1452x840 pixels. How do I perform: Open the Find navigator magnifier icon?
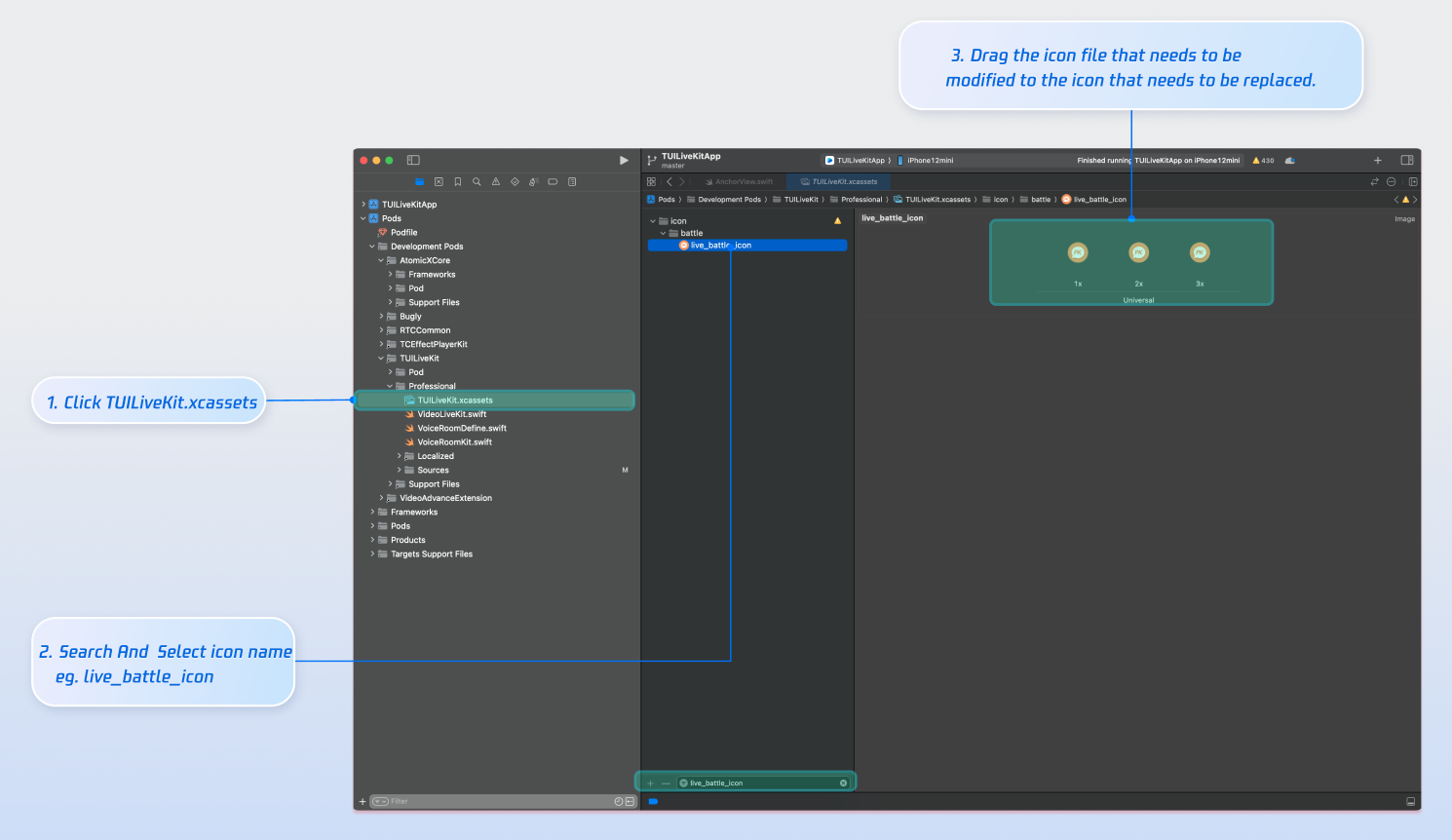[x=477, y=182]
